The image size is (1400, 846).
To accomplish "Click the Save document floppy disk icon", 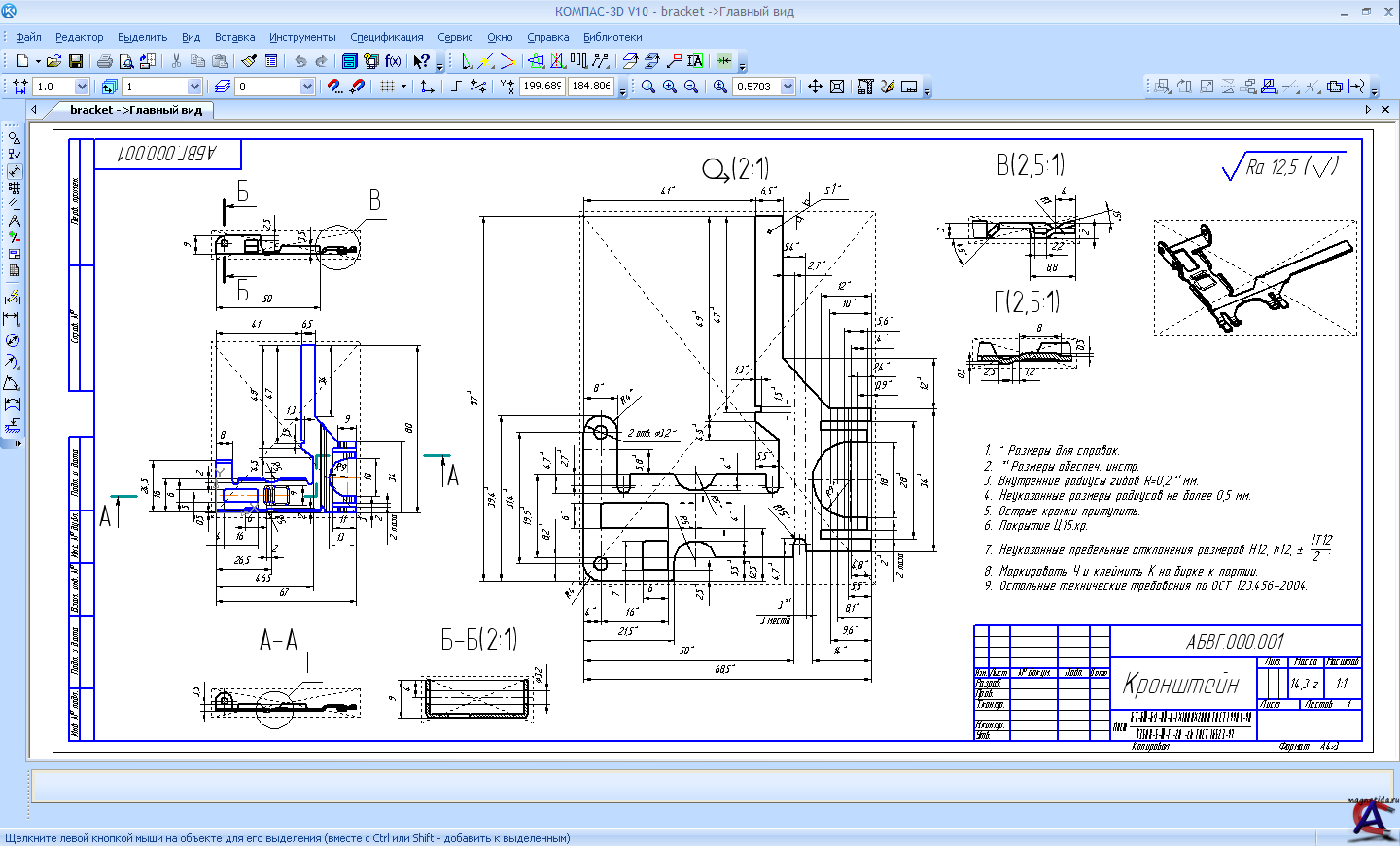I will coord(76,61).
